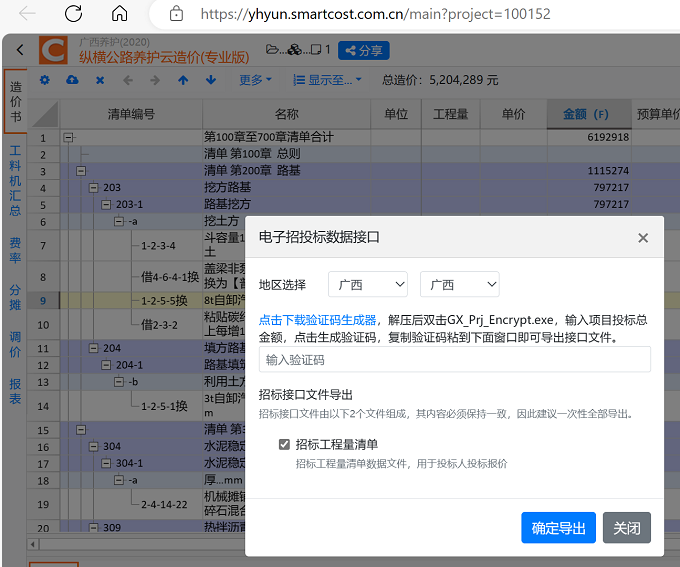Switch to 费率 side tab
The width and height of the screenshot is (680, 567).
pos(15,250)
